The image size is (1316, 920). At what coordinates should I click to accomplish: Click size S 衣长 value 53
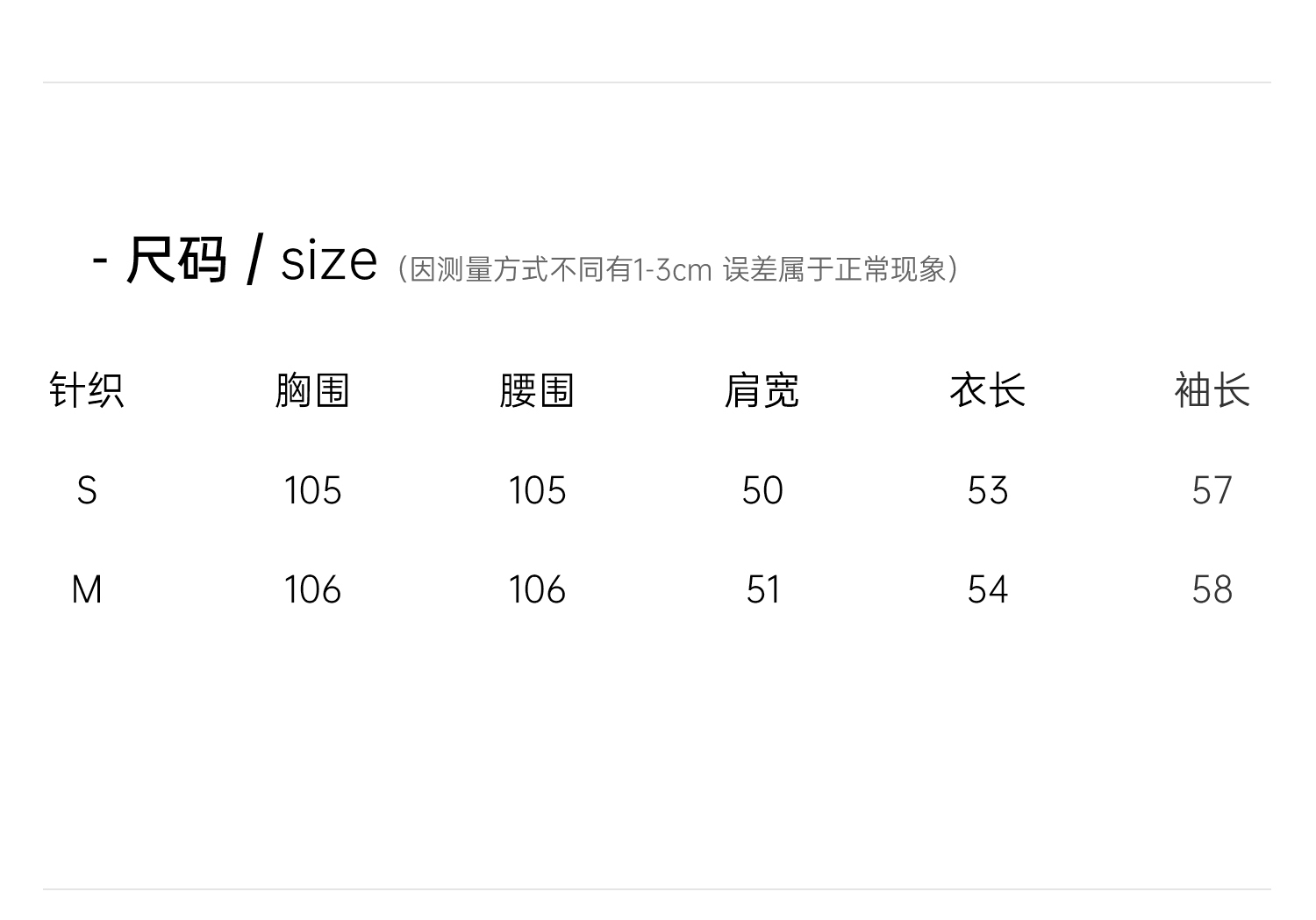pyautogui.click(x=987, y=490)
